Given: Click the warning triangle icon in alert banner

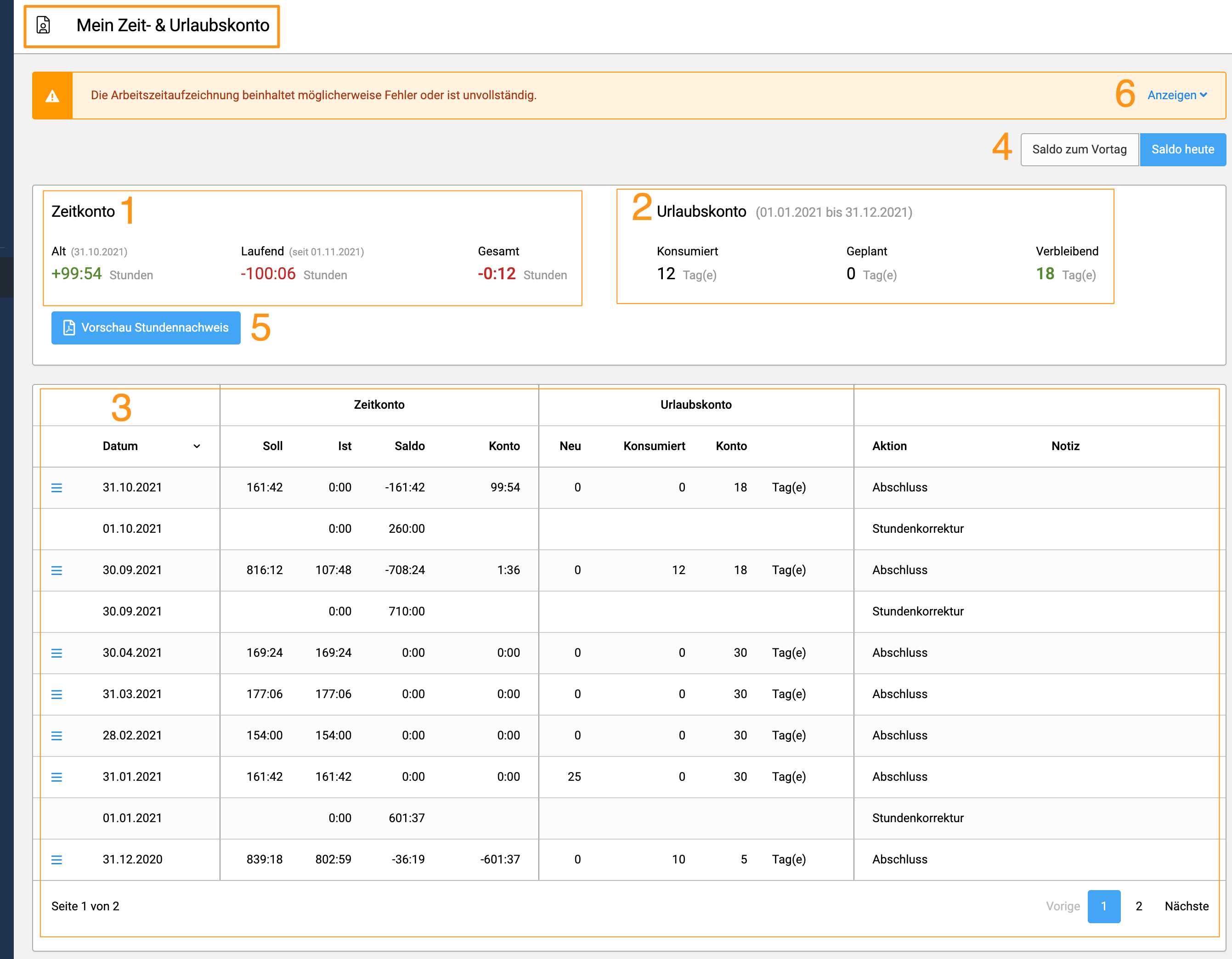Looking at the screenshot, I should click(52, 96).
